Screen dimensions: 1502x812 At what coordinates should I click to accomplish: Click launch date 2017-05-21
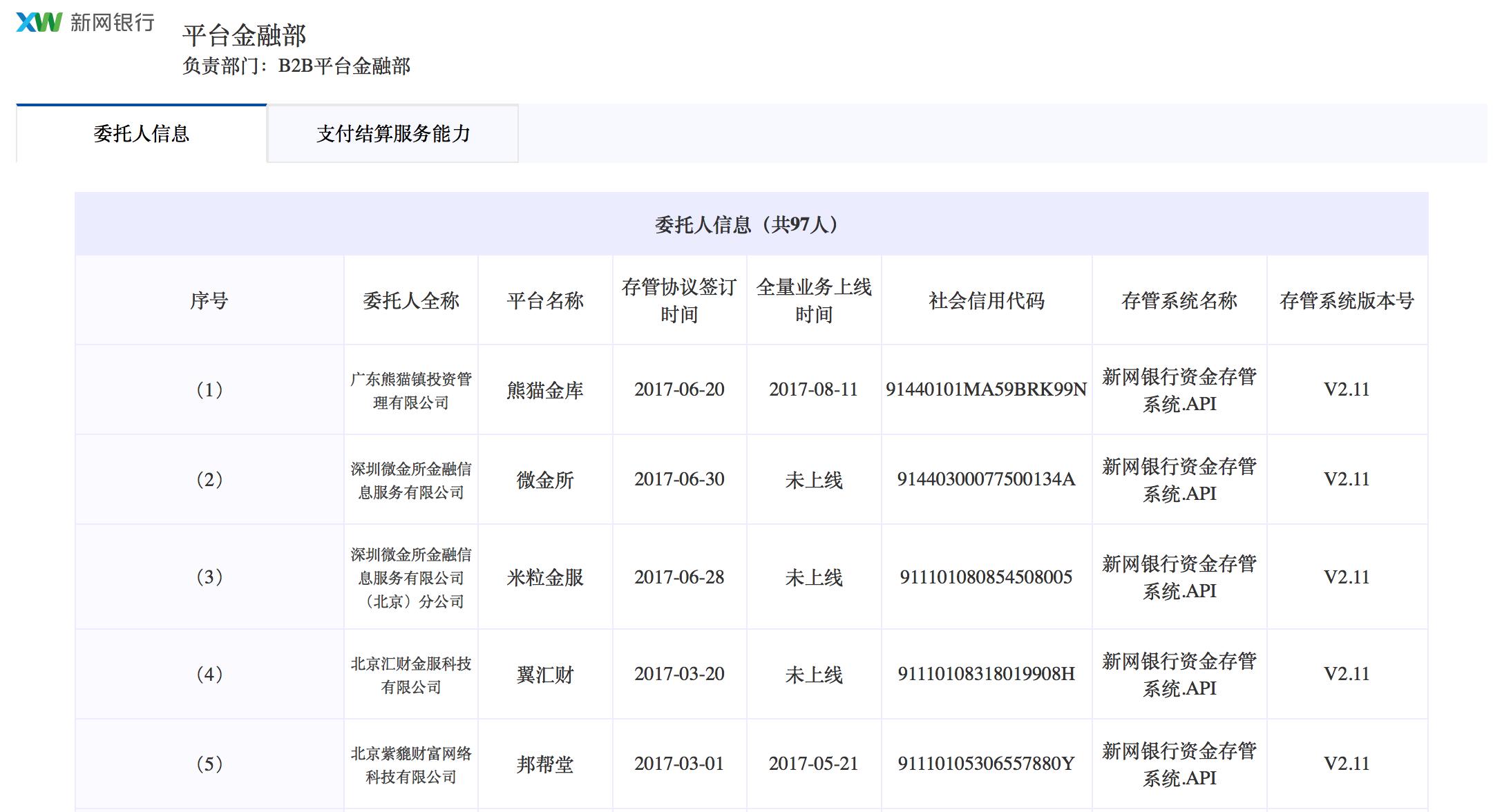813,764
